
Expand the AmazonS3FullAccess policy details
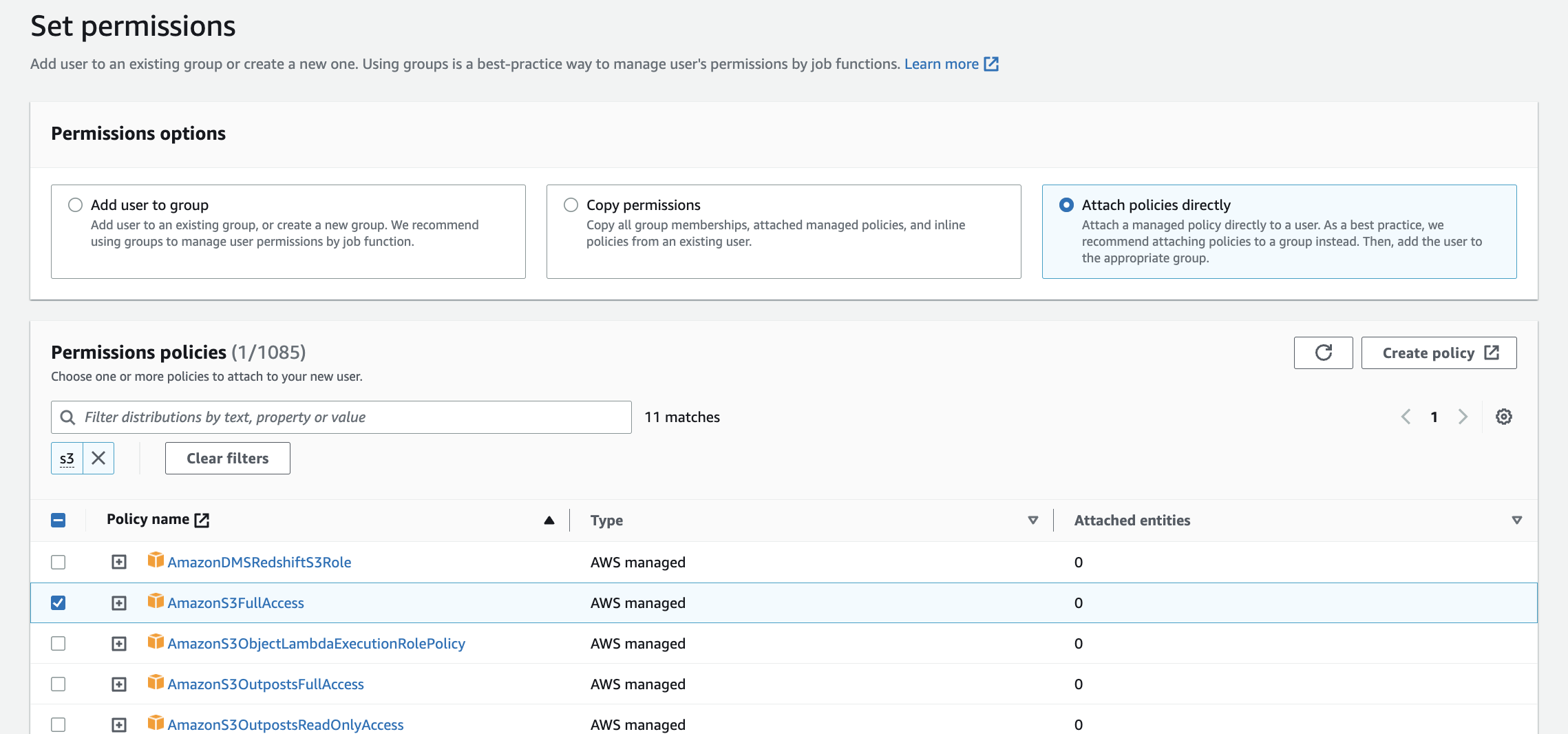pyautogui.click(x=119, y=603)
